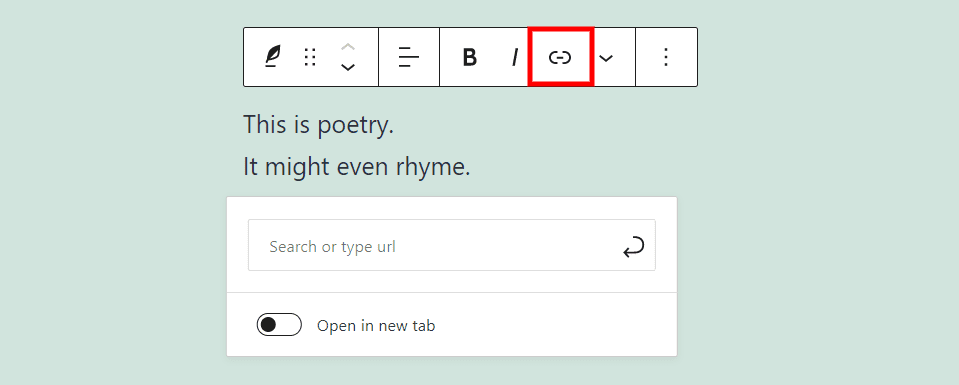
Task: Open the text alignment options
Action: pos(409,57)
